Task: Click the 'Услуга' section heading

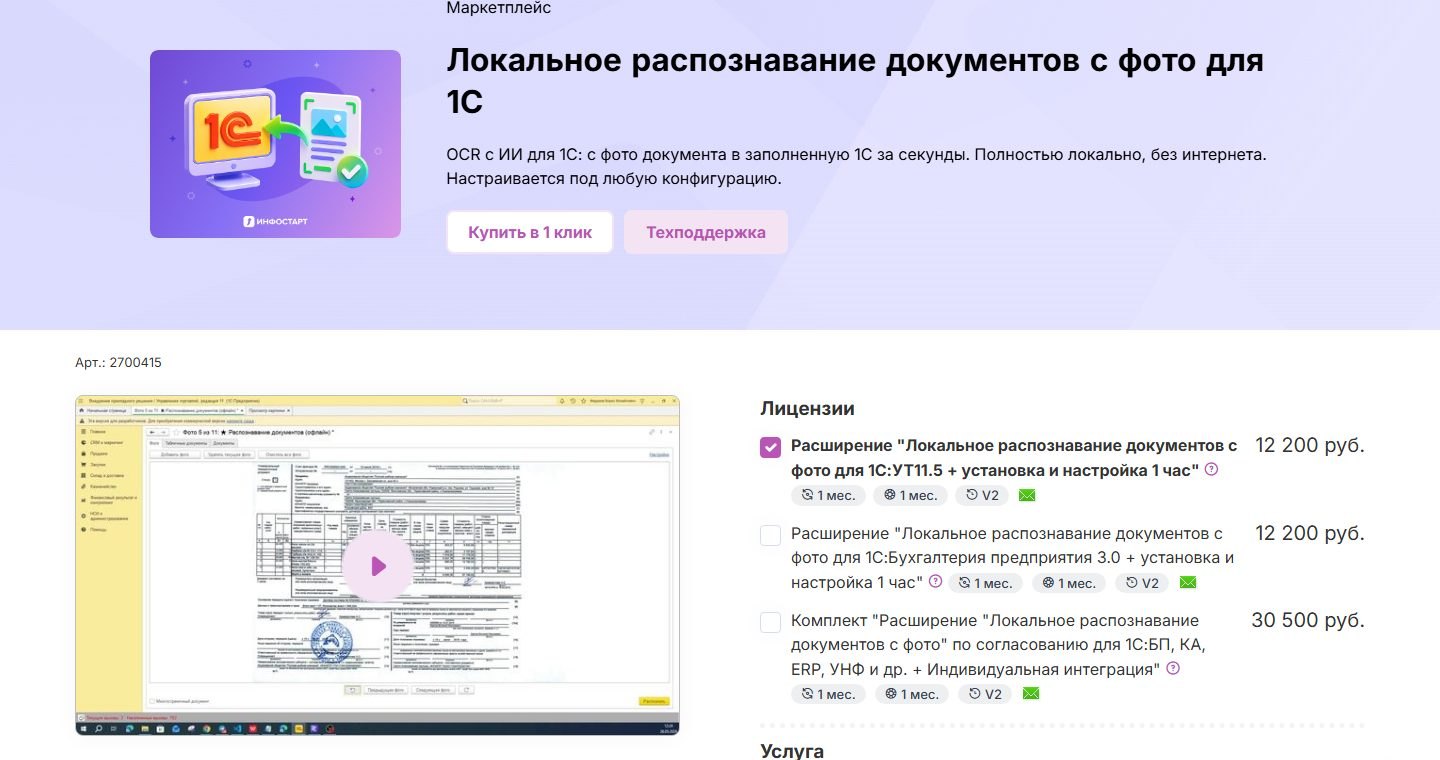Action: (x=792, y=751)
